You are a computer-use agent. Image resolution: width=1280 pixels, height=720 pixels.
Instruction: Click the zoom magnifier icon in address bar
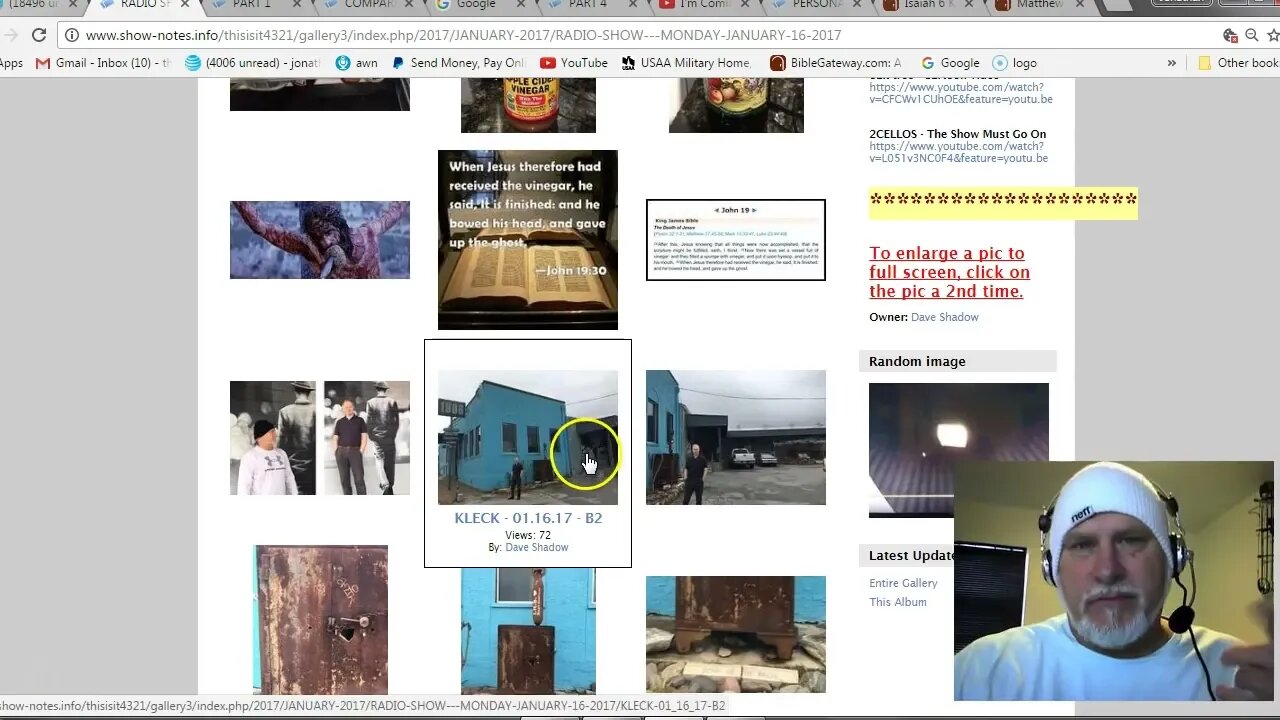[1251, 35]
